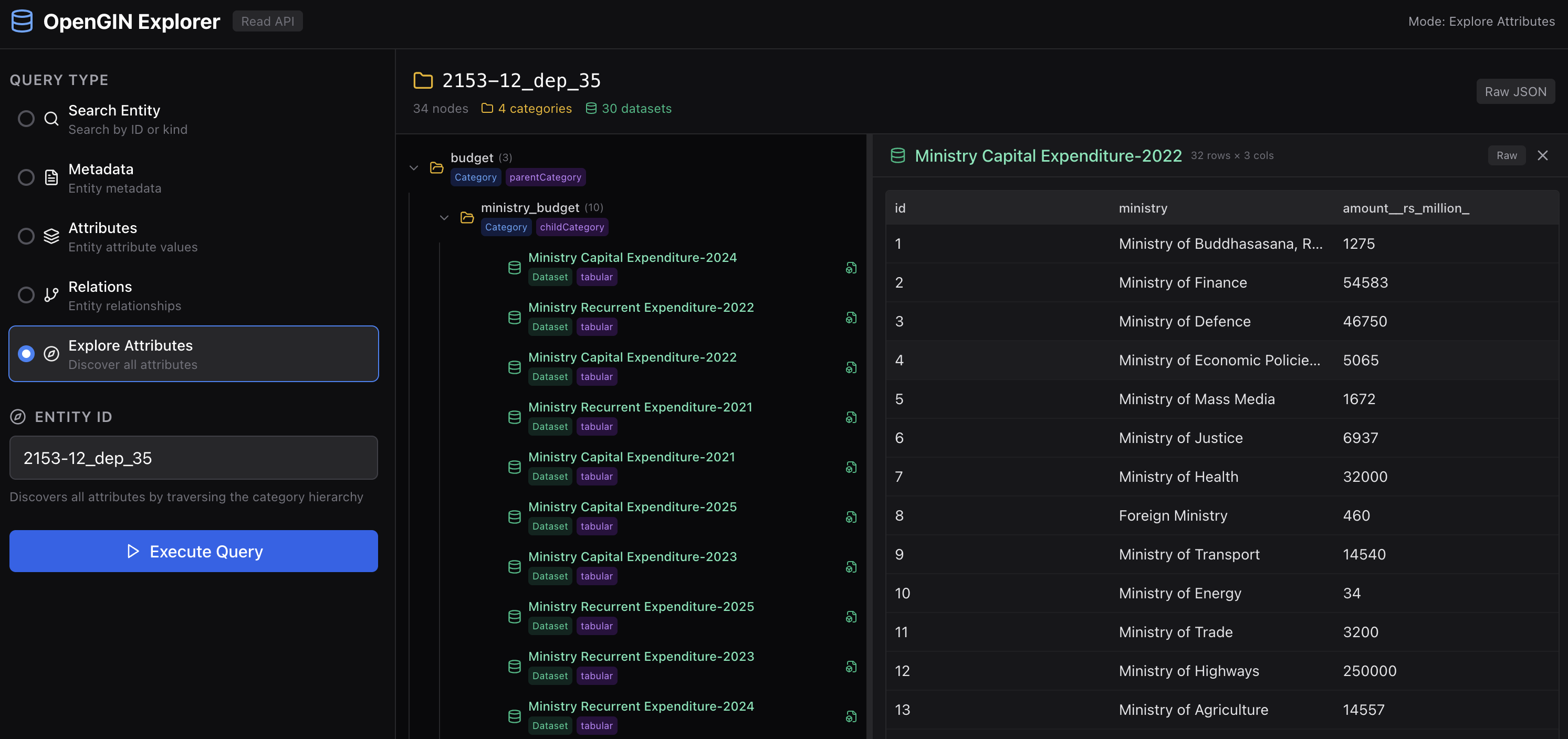This screenshot has width=1568, height=739.
Task: Open Ministry Capital Expenditure-2025 dataset
Action: [632, 506]
